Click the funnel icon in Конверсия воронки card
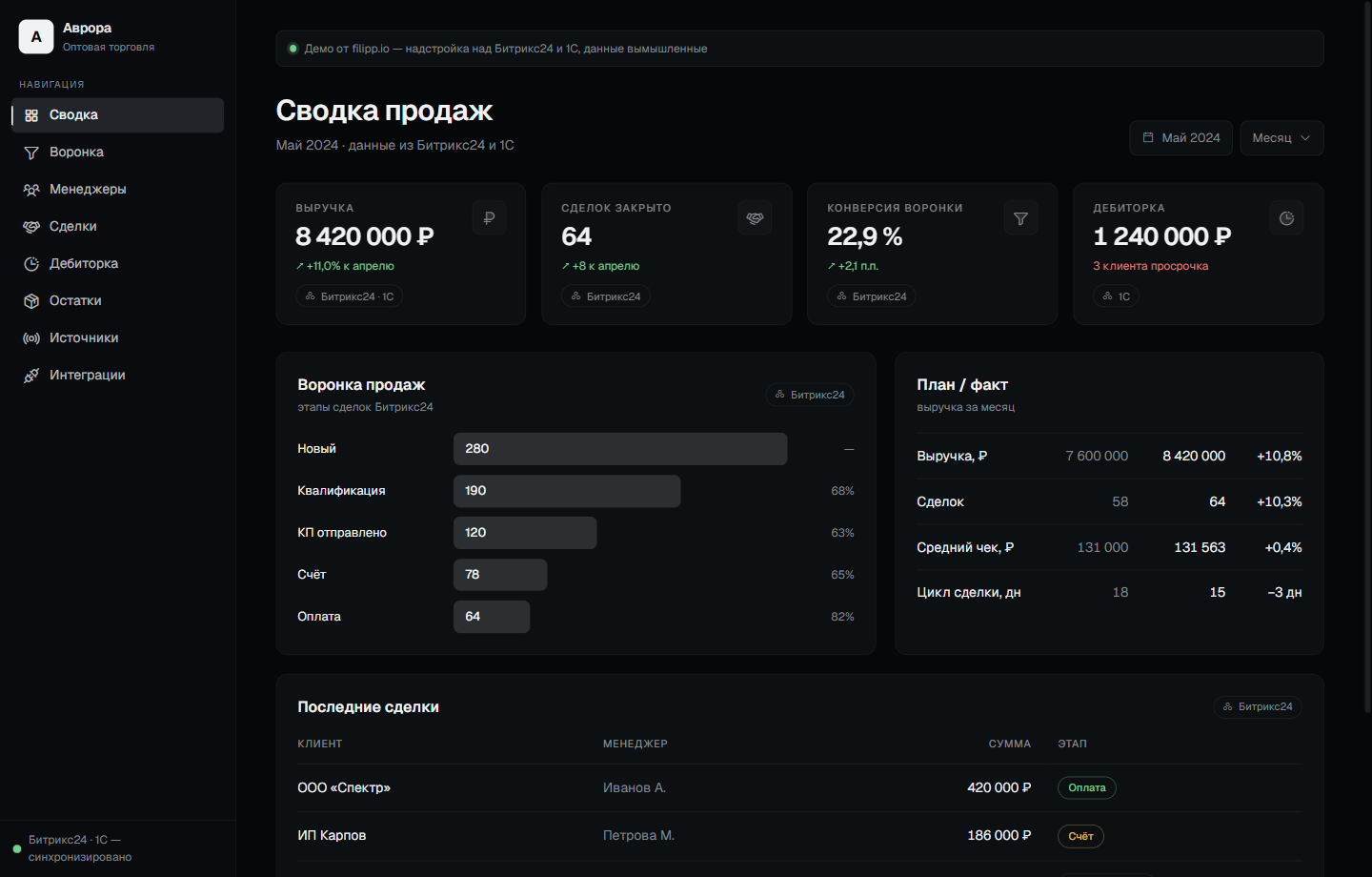The image size is (1372, 877). point(1020,218)
